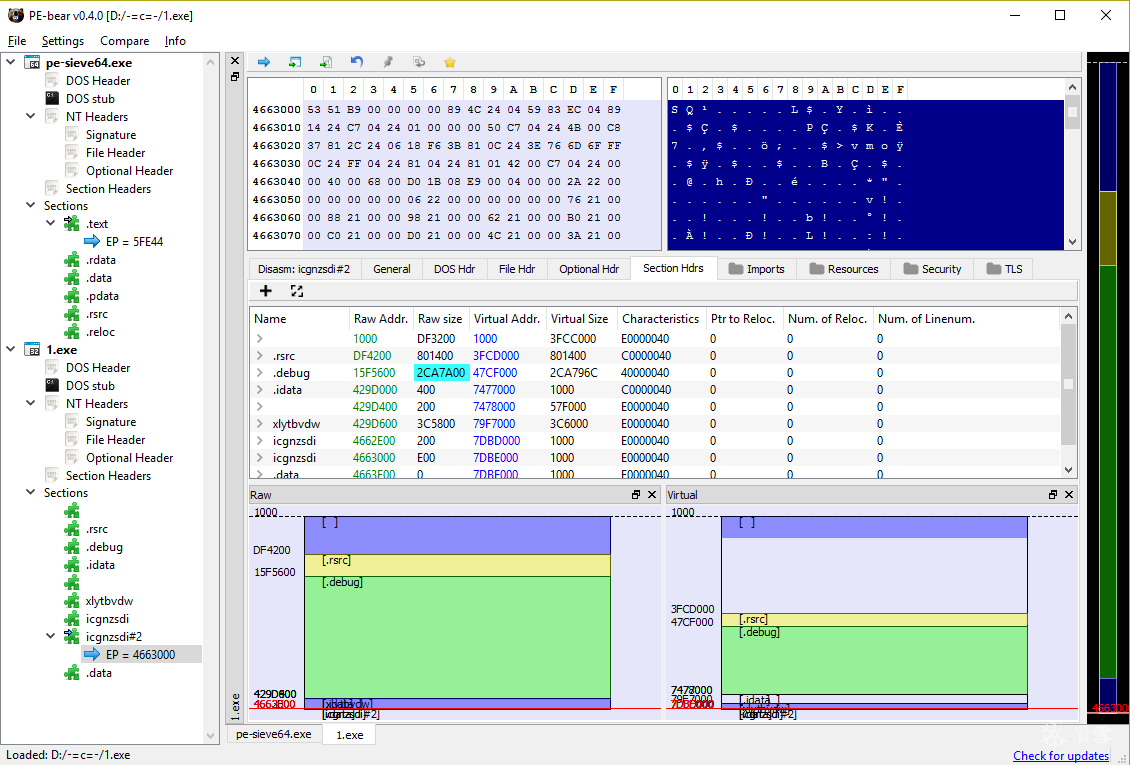The width and height of the screenshot is (1130, 765).
Task: Click the puzzle icon next to xlytbvdw
Action: [x=72, y=601]
